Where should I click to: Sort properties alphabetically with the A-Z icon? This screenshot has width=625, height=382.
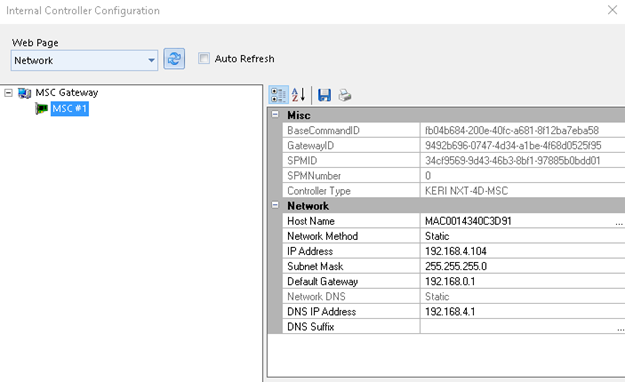click(x=298, y=95)
